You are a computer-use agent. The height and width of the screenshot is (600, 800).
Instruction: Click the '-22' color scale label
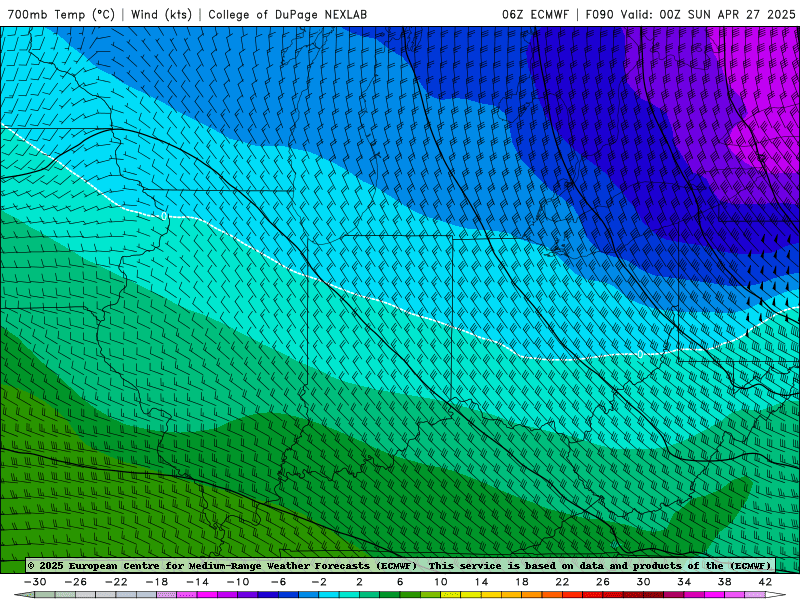pos(116,582)
